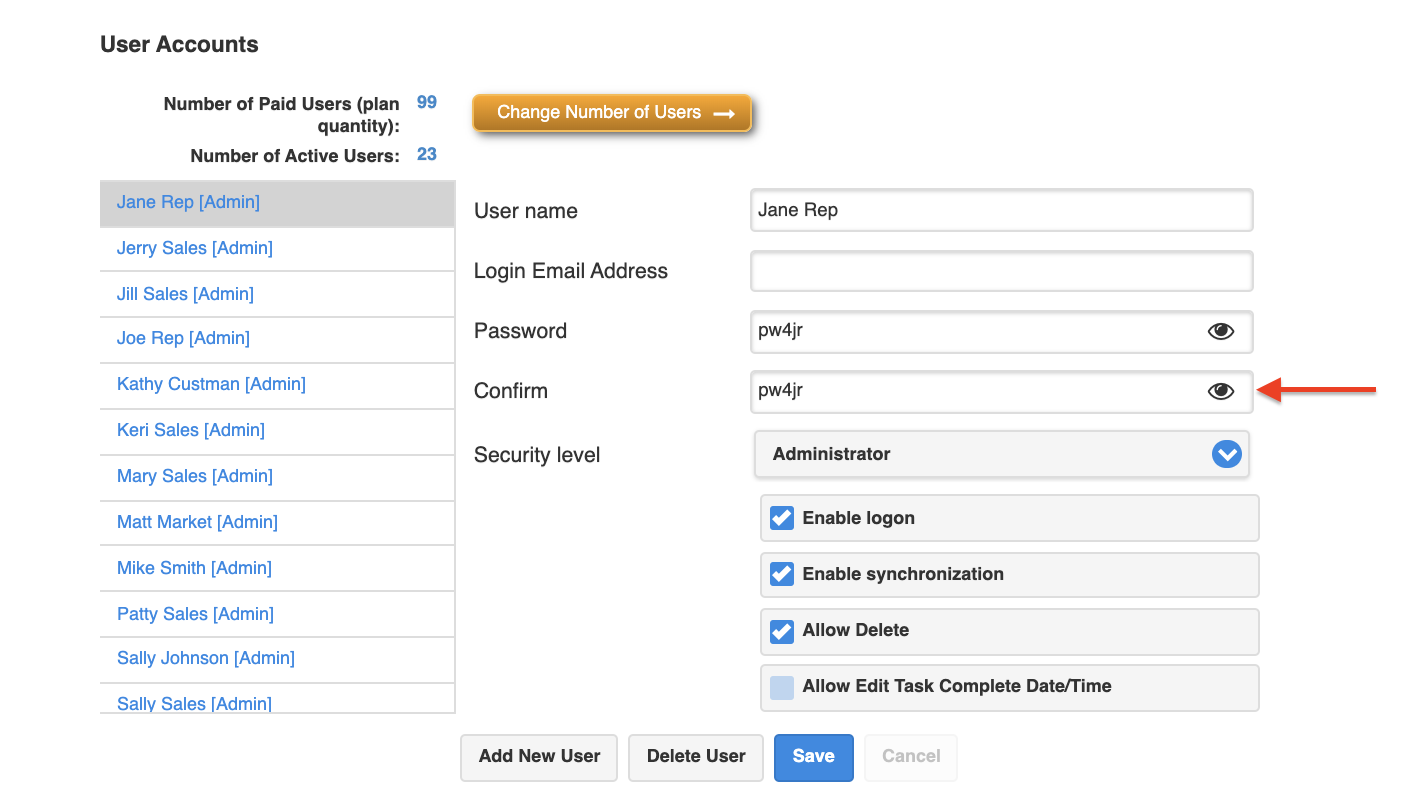
Task: Open the Administrator security level dropdown
Action: [1000, 454]
